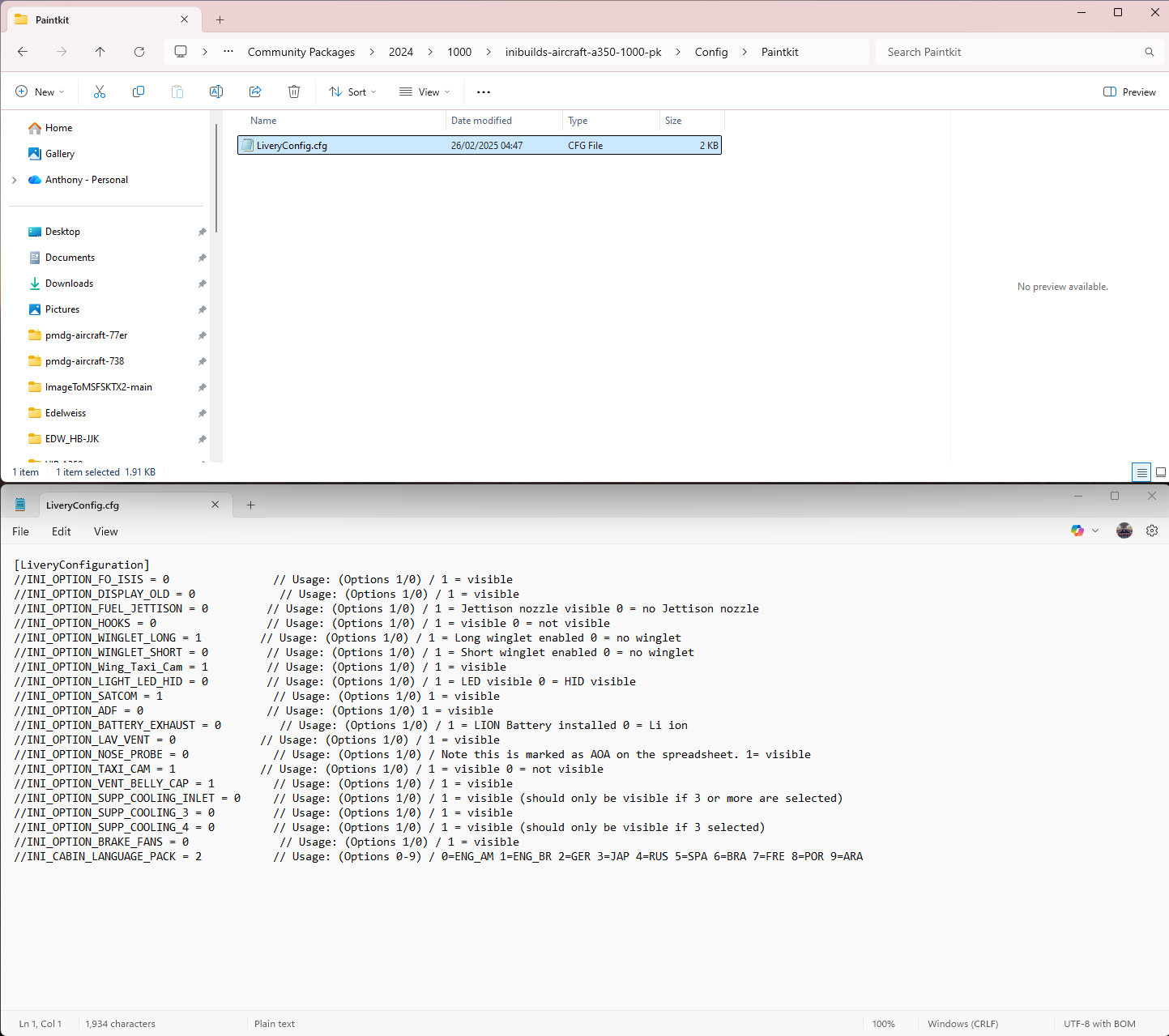Click the New button in Explorer
The image size is (1169, 1036).
40,92
